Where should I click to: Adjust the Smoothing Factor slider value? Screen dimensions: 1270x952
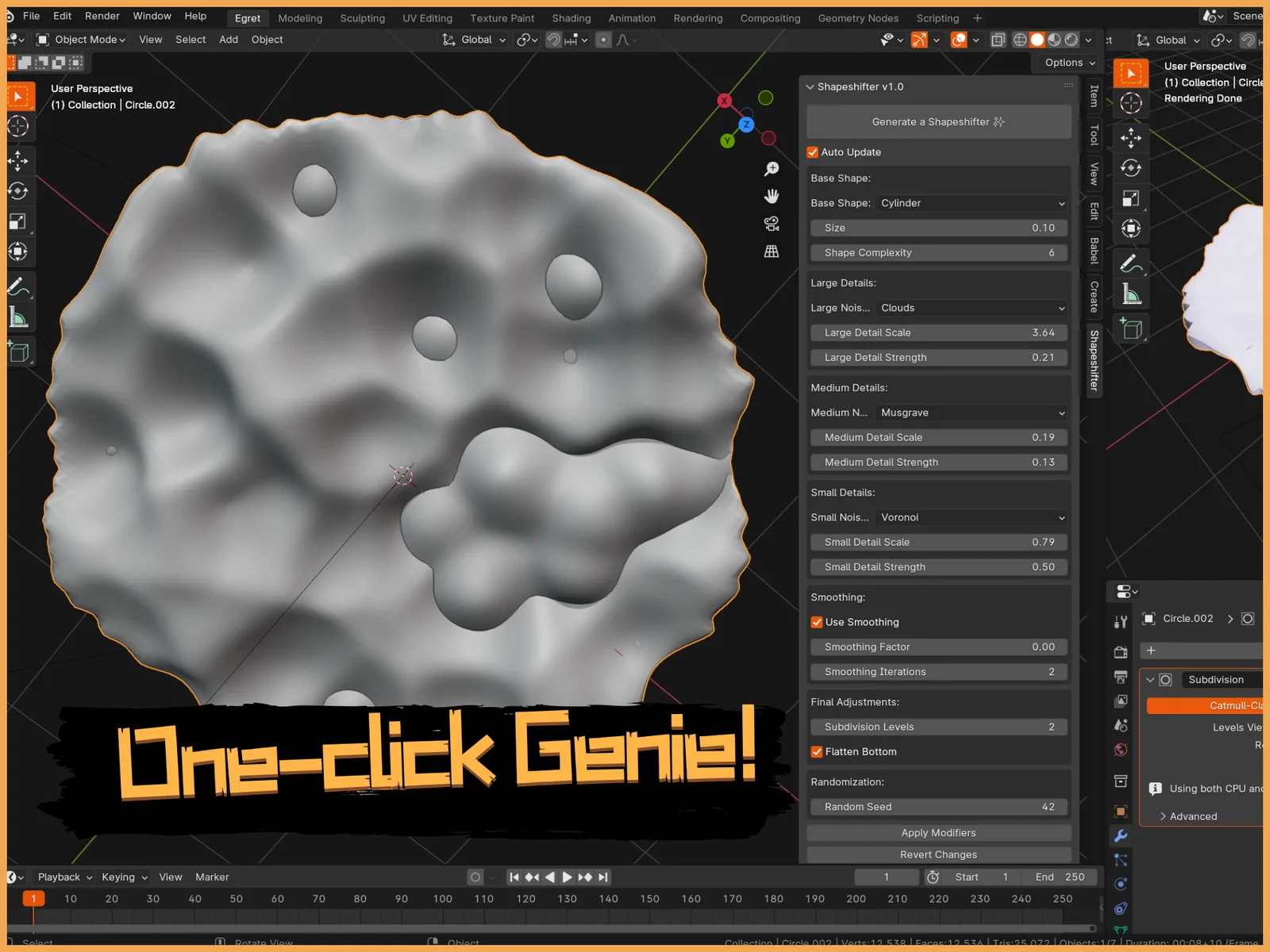click(938, 647)
